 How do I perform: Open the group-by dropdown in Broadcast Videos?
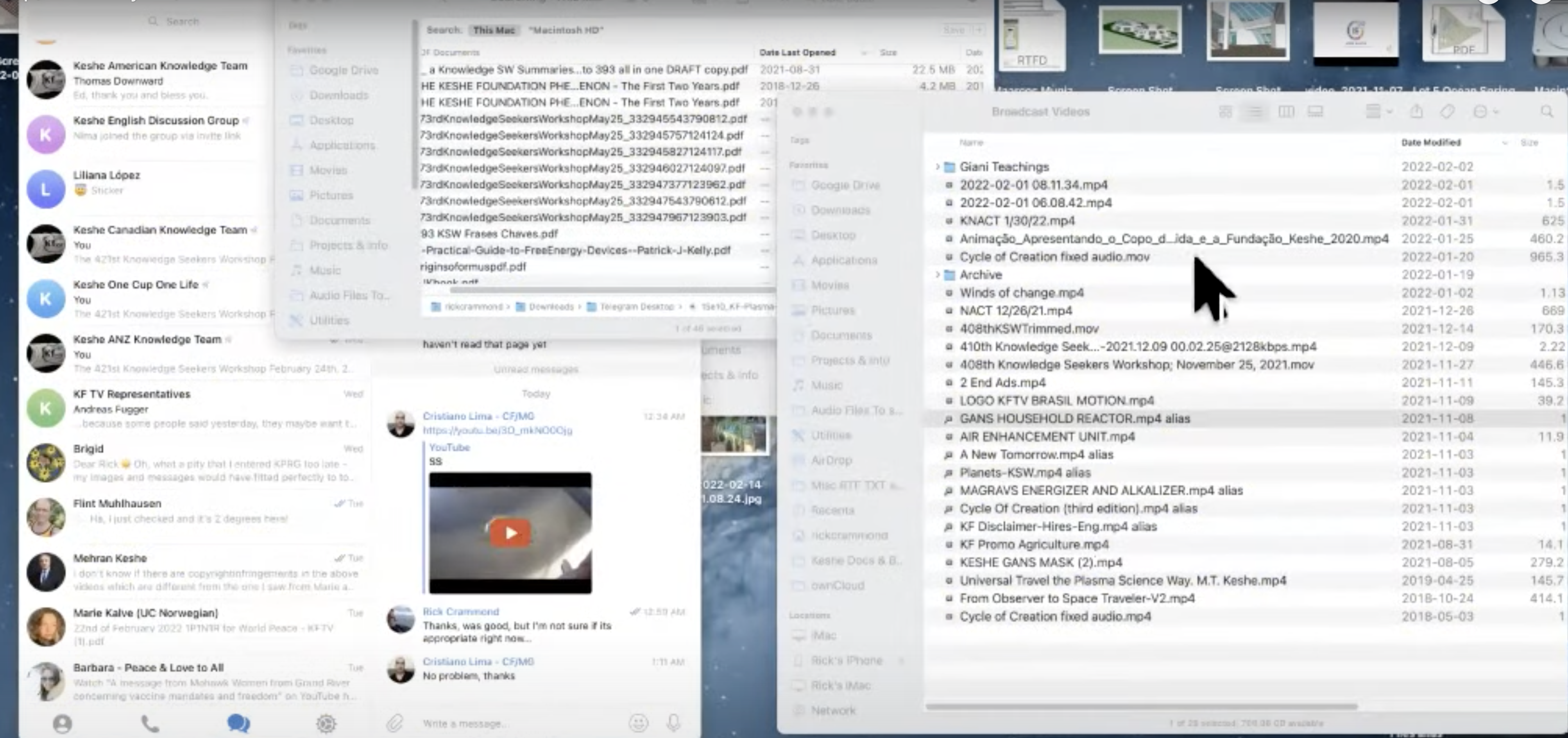(x=1379, y=111)
